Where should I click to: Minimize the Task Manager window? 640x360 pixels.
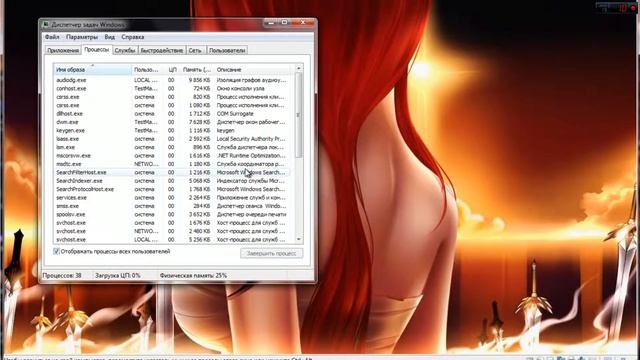tap(271, 23)
